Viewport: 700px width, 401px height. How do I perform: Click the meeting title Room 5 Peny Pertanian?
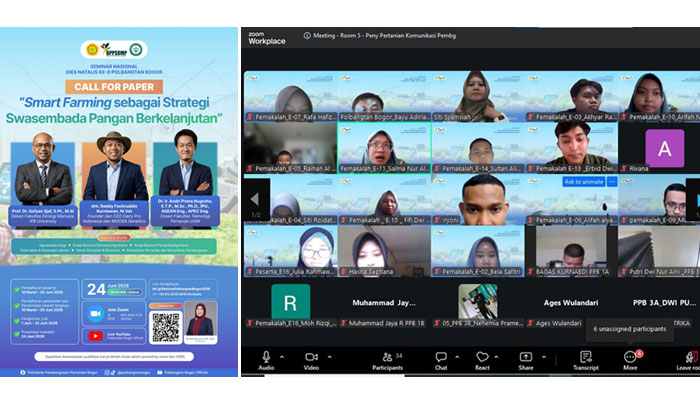click(x=384, y=36)
